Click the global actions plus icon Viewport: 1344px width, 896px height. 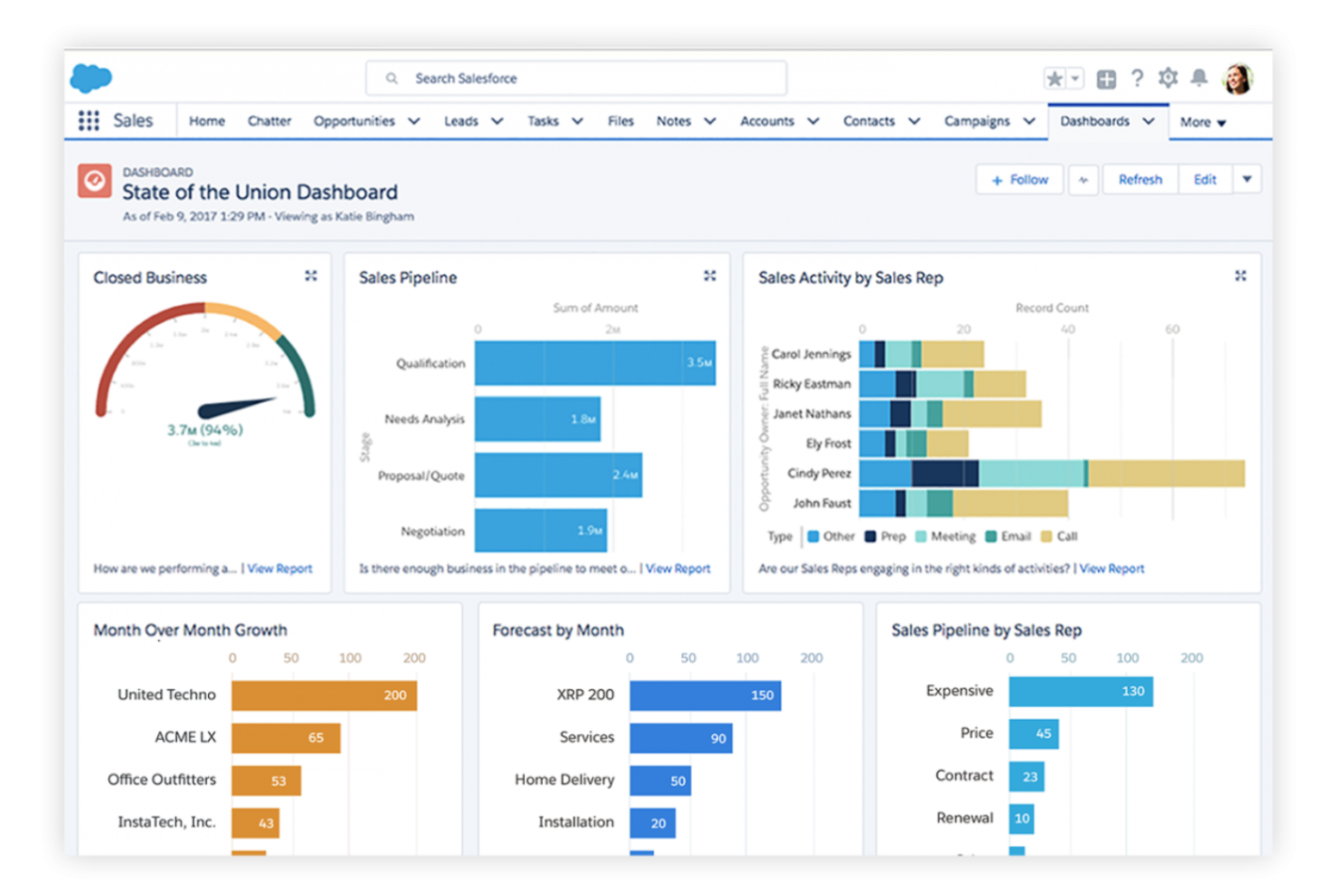click(1106, 79)
